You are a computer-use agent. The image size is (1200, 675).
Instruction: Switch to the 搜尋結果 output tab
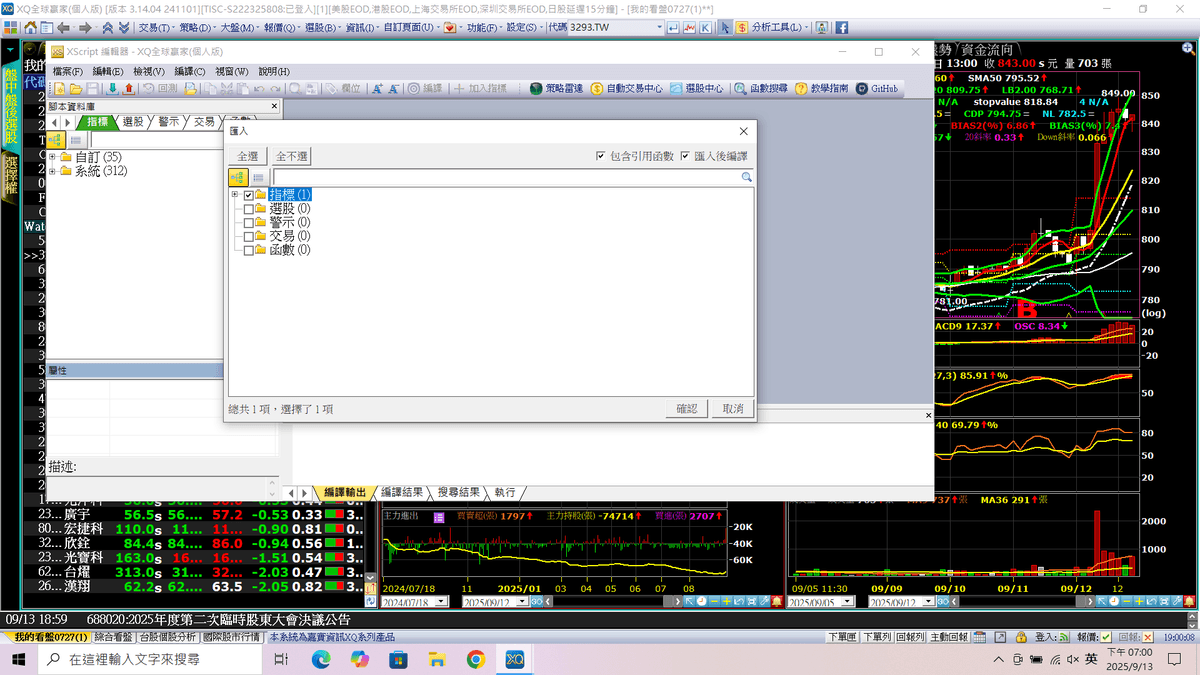(459, 492)
